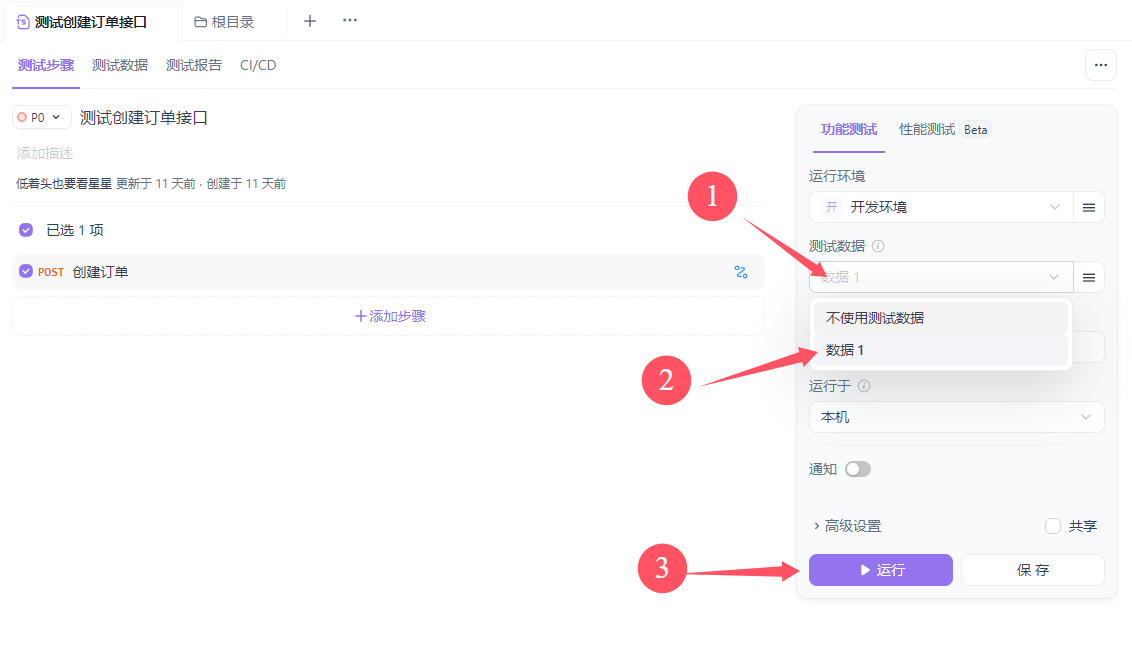Click the 添加描述 description field
Viewport: 1132px width, 670px height.
coord(45,153)
